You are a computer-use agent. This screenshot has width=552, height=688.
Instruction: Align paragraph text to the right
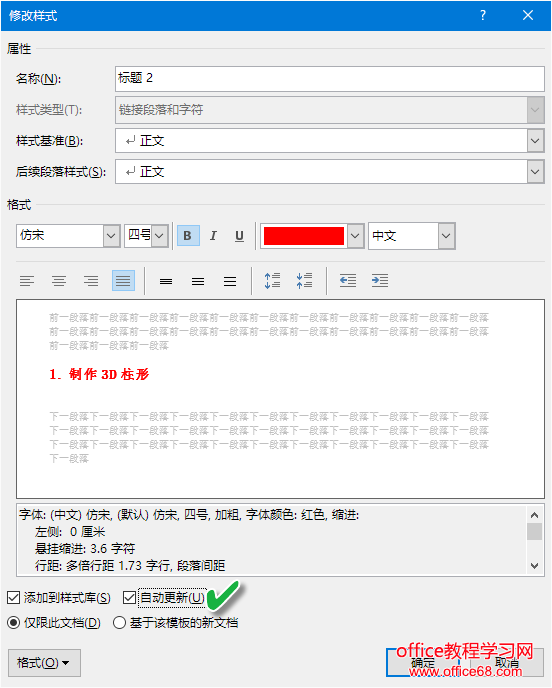(91, 281)
